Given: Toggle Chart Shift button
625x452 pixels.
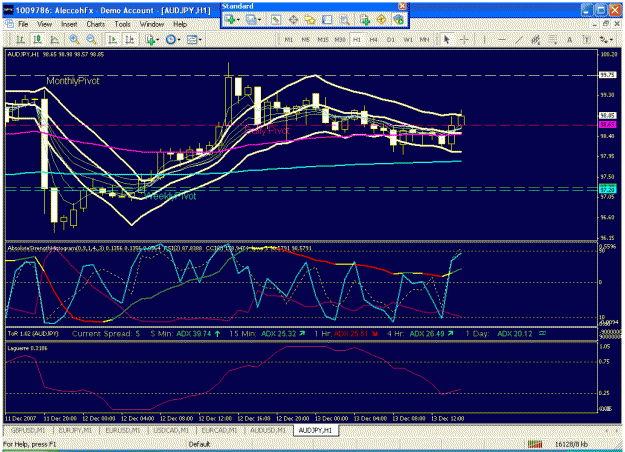Looking at the screenshot, I should point(130,39).
